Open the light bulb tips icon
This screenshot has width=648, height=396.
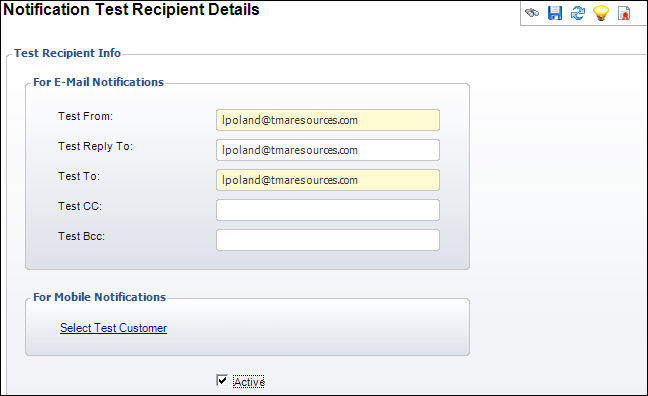click(601, 13)
